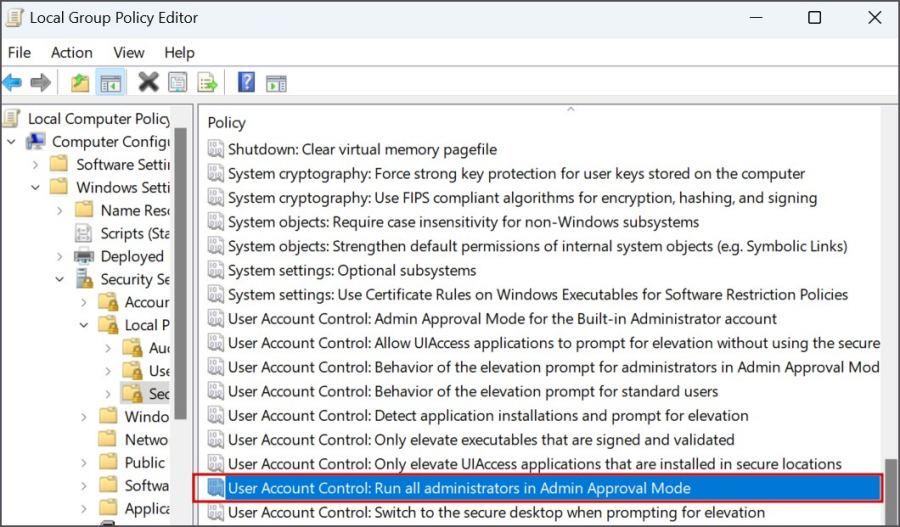The height and width of the screenshot is (527, 900).
Task: Click the Local Policies folder icon
Action: pyautogui.click(x=108, y=325)
